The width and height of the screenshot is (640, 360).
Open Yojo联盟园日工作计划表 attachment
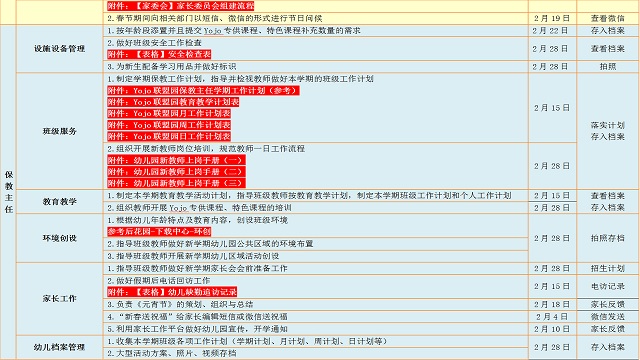(x=169, y=136)
